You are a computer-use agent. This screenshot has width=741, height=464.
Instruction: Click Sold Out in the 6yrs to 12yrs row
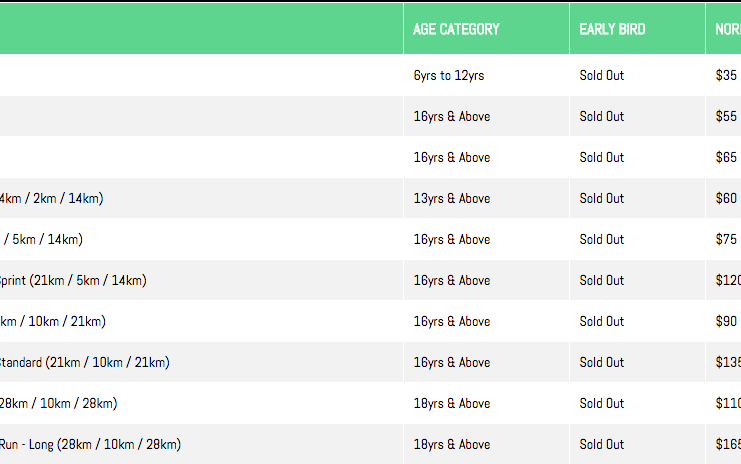point(602,75)
